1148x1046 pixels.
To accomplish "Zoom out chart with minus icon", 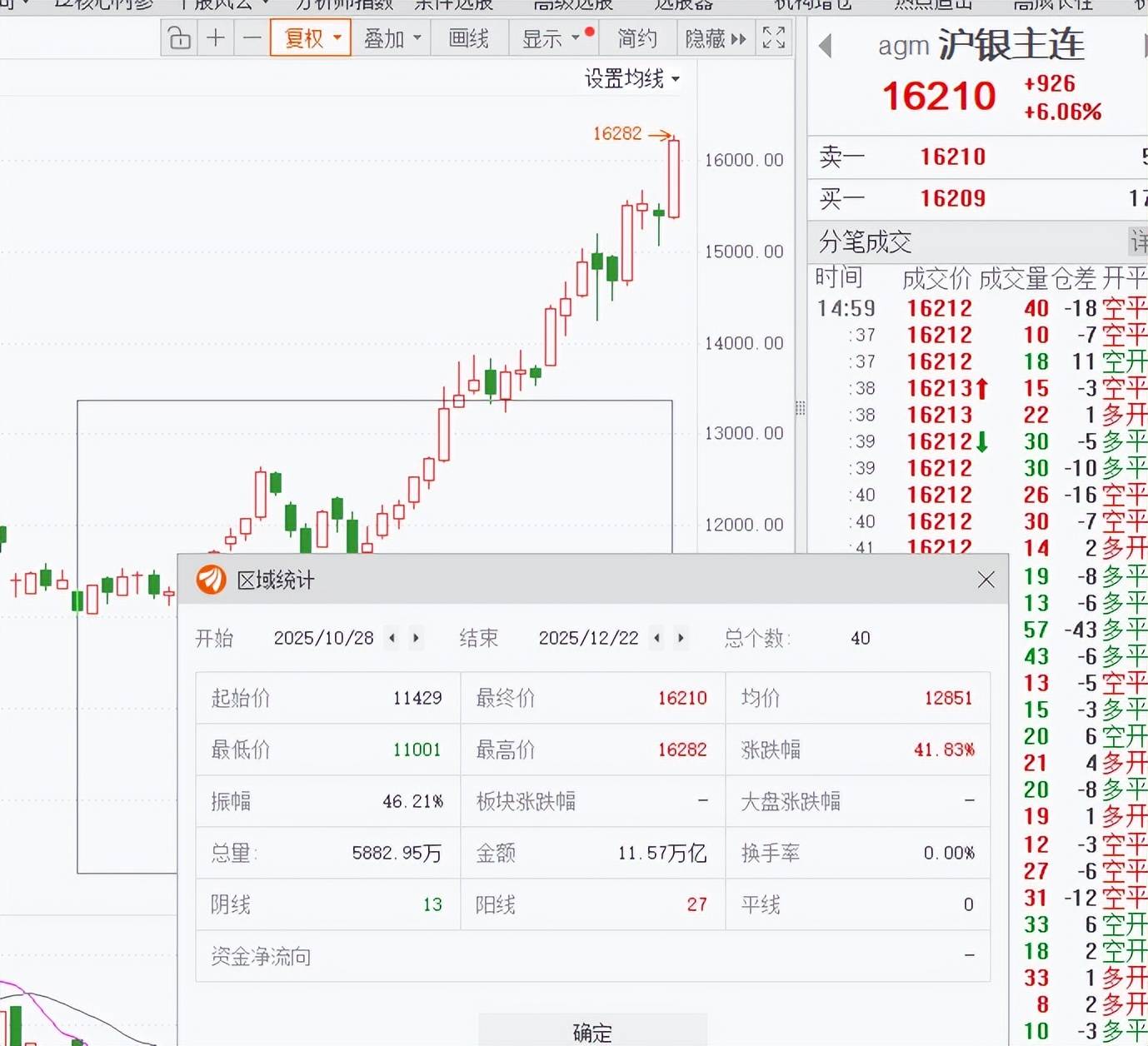I will pyautogui.click(x=252, y=38).
